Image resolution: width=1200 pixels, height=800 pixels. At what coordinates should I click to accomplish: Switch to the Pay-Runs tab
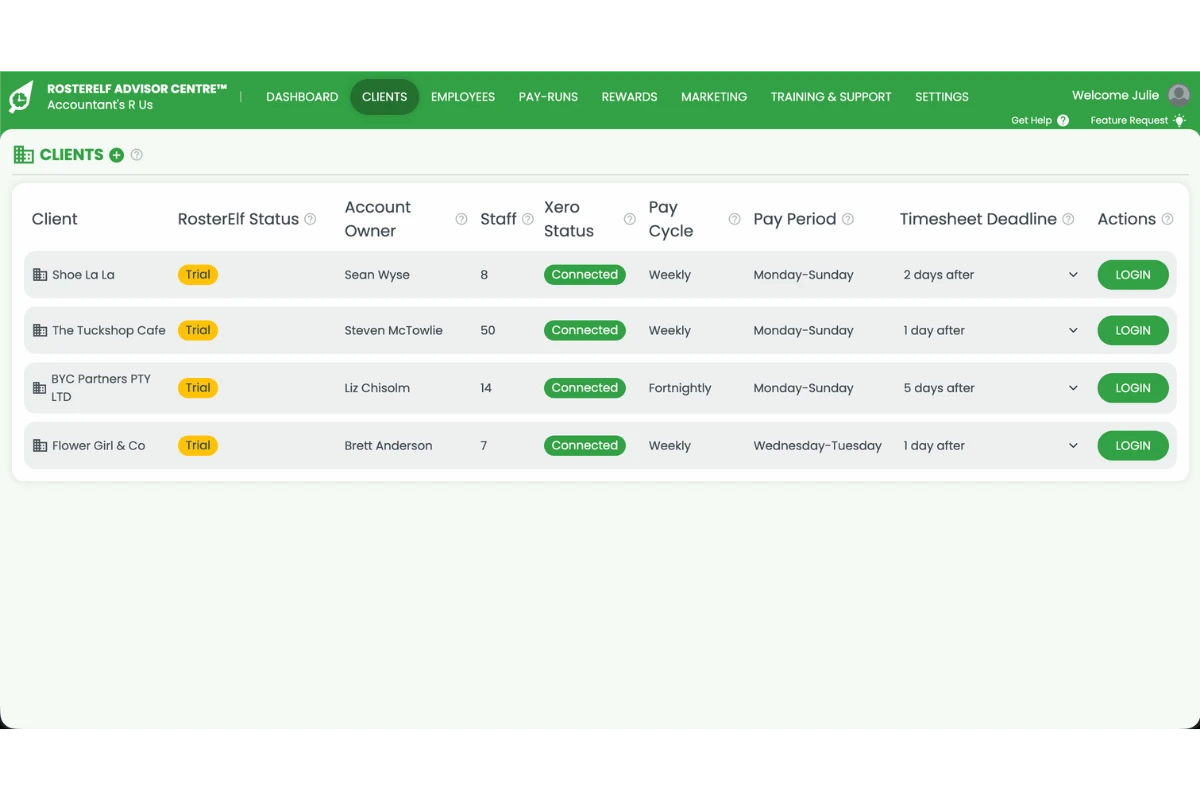click(x=548, y=97)
